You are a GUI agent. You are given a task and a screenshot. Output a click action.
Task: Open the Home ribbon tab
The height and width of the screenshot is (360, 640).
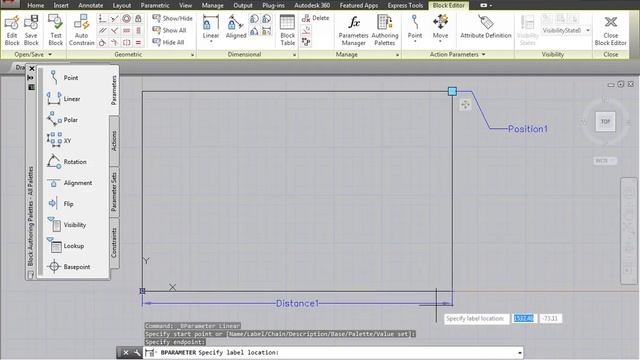[36, 5]
